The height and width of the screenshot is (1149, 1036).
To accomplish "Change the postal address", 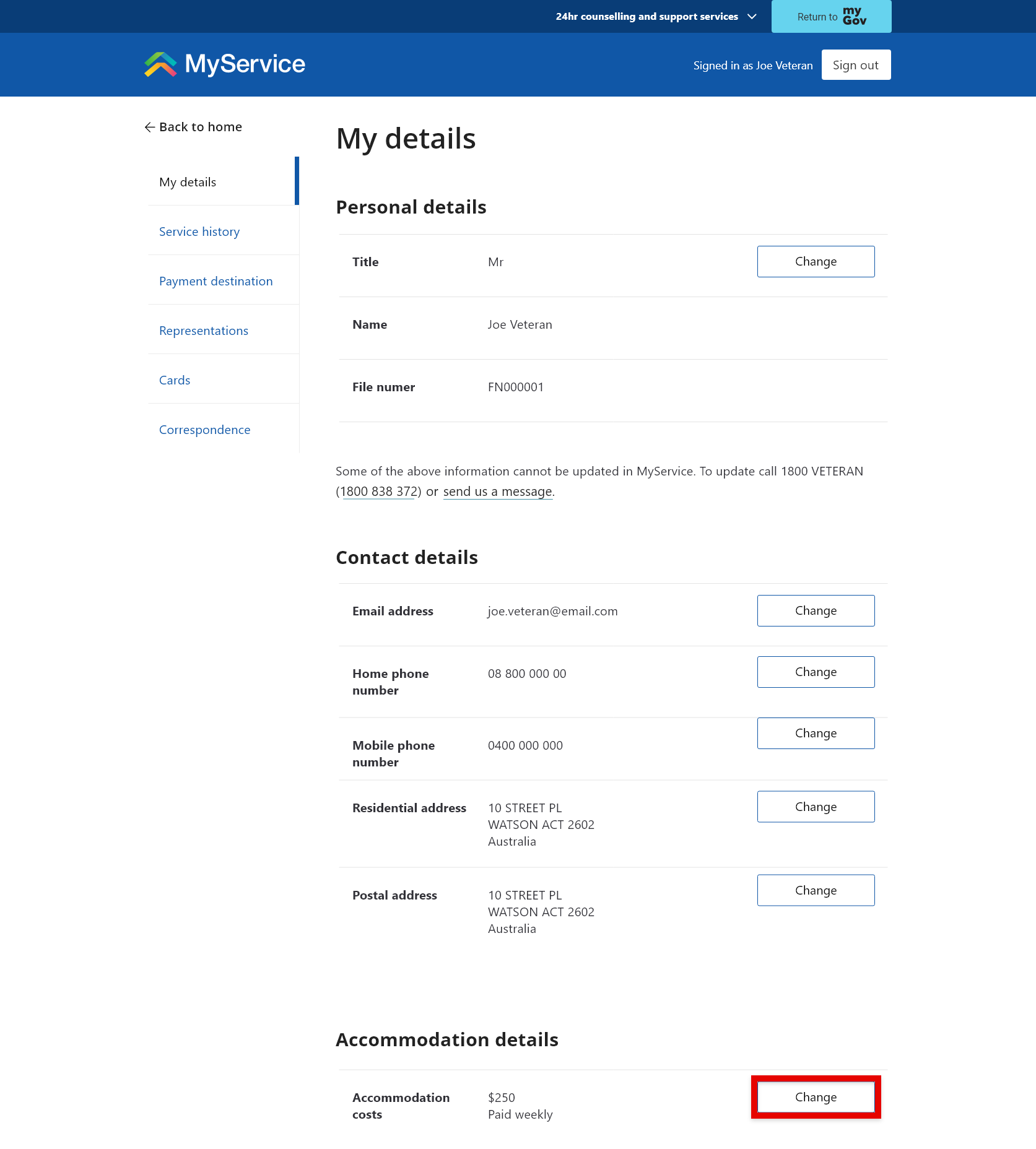I will [816, 890].
